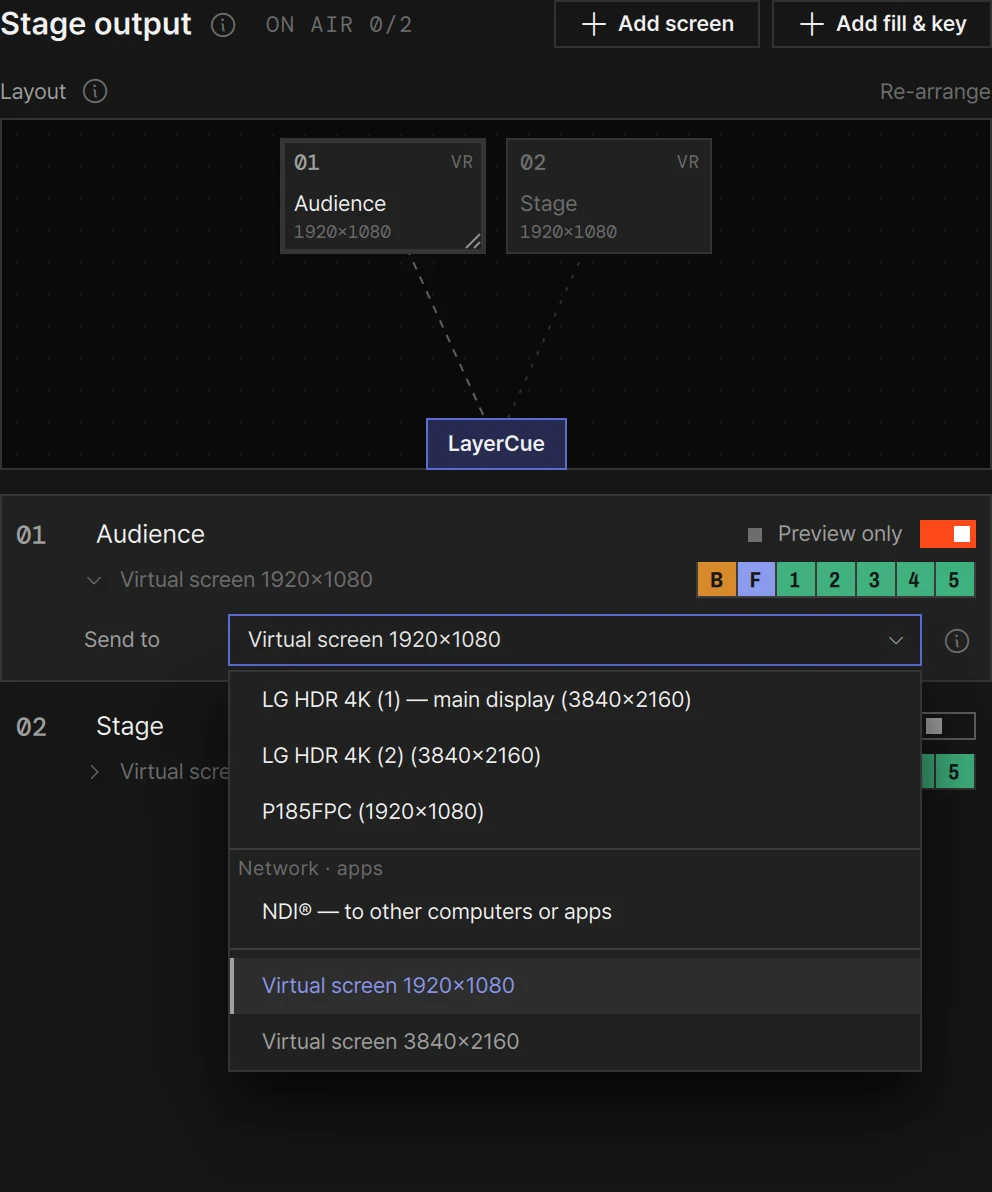Close the Send to dropdown combo box
Screen dimensions: 992x1192
(575, 640)
